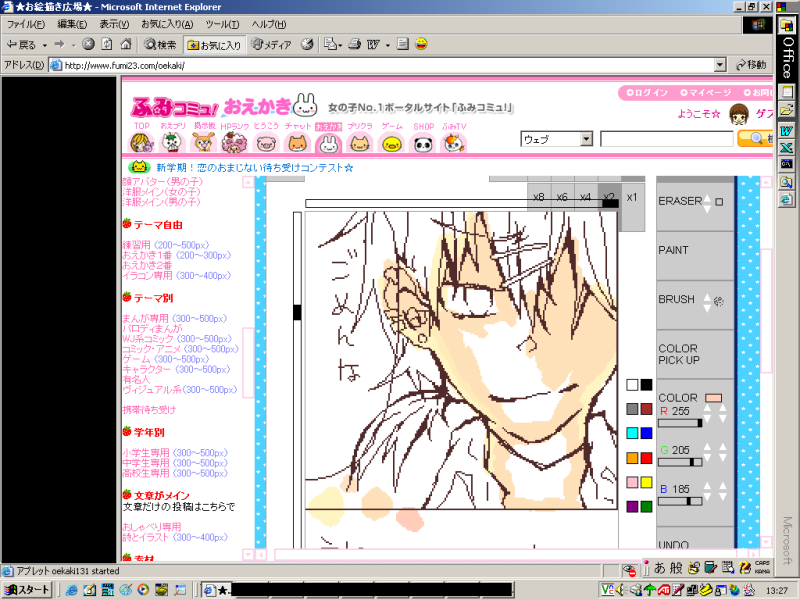
Task: Select the x8 zoom tab
Action: point(539,197)
